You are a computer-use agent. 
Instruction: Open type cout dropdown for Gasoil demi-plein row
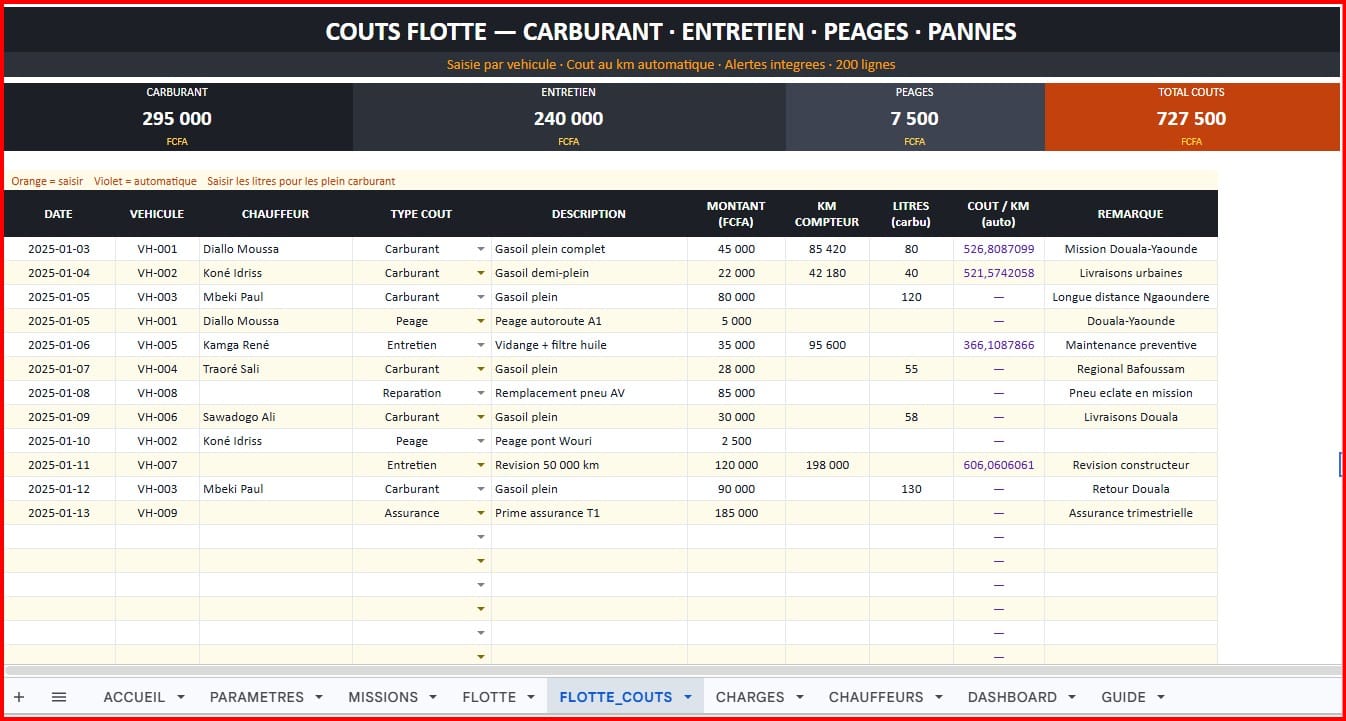tap(481, 273)
